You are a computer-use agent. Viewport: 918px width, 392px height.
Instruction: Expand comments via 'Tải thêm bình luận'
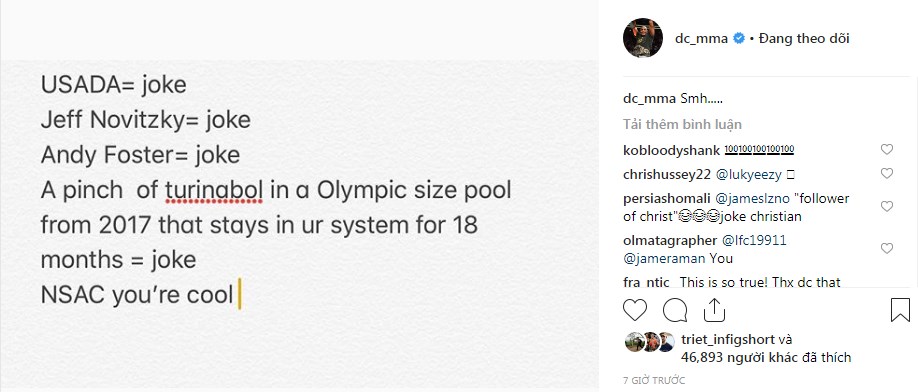(x=683, y=125)
